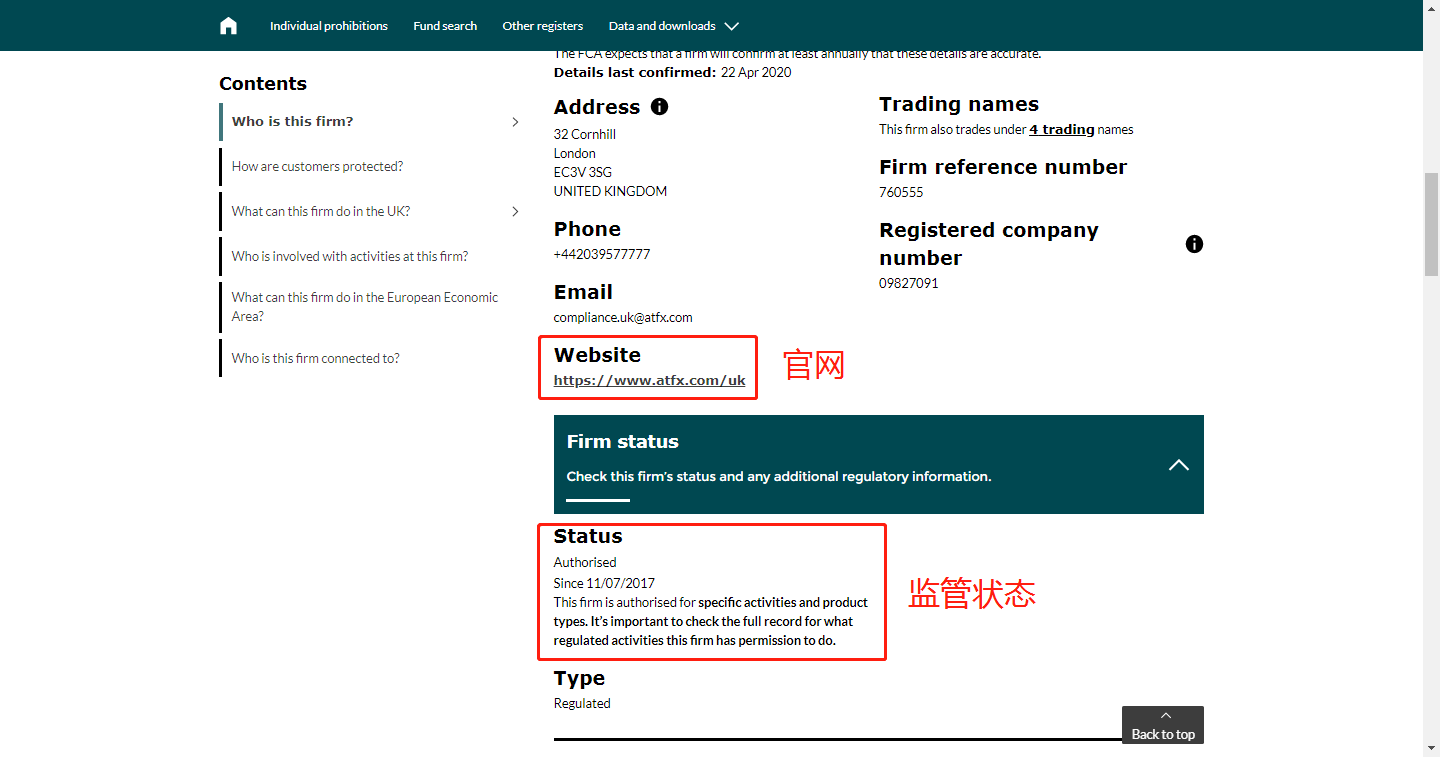This screenshot has width=1440, height=757.
Task: Collapse the Firm status panel chevron
Action: tap(1179, 465)
